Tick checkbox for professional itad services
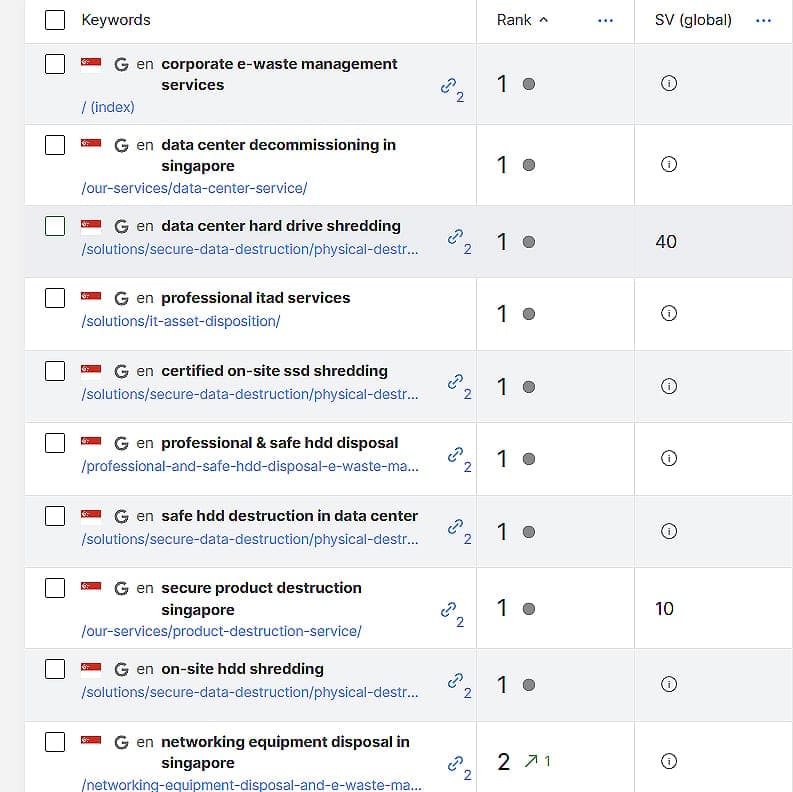793x792 pixels. 55,298
